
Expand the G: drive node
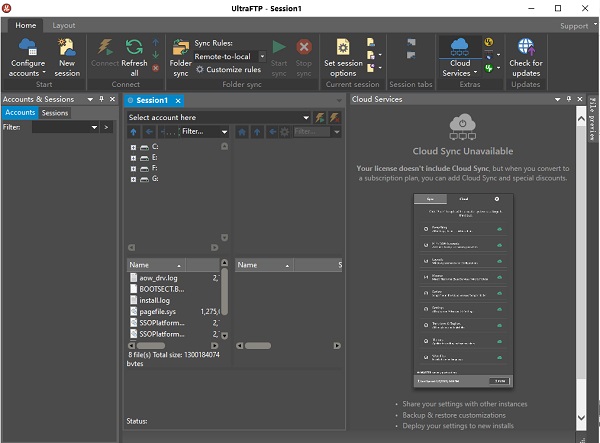(133, 179)
